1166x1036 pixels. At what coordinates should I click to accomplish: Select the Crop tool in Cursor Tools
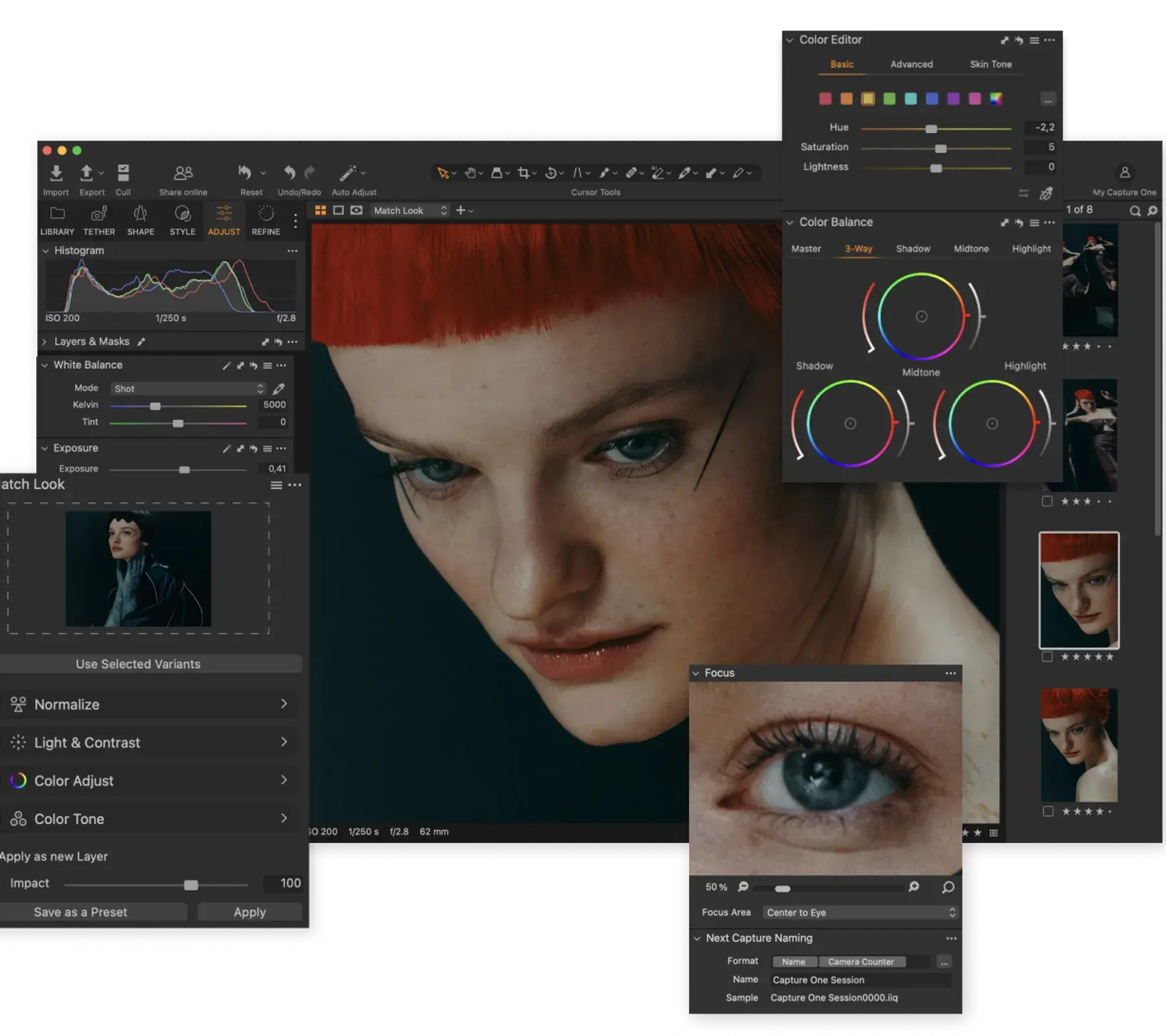[x=525, y=173]
